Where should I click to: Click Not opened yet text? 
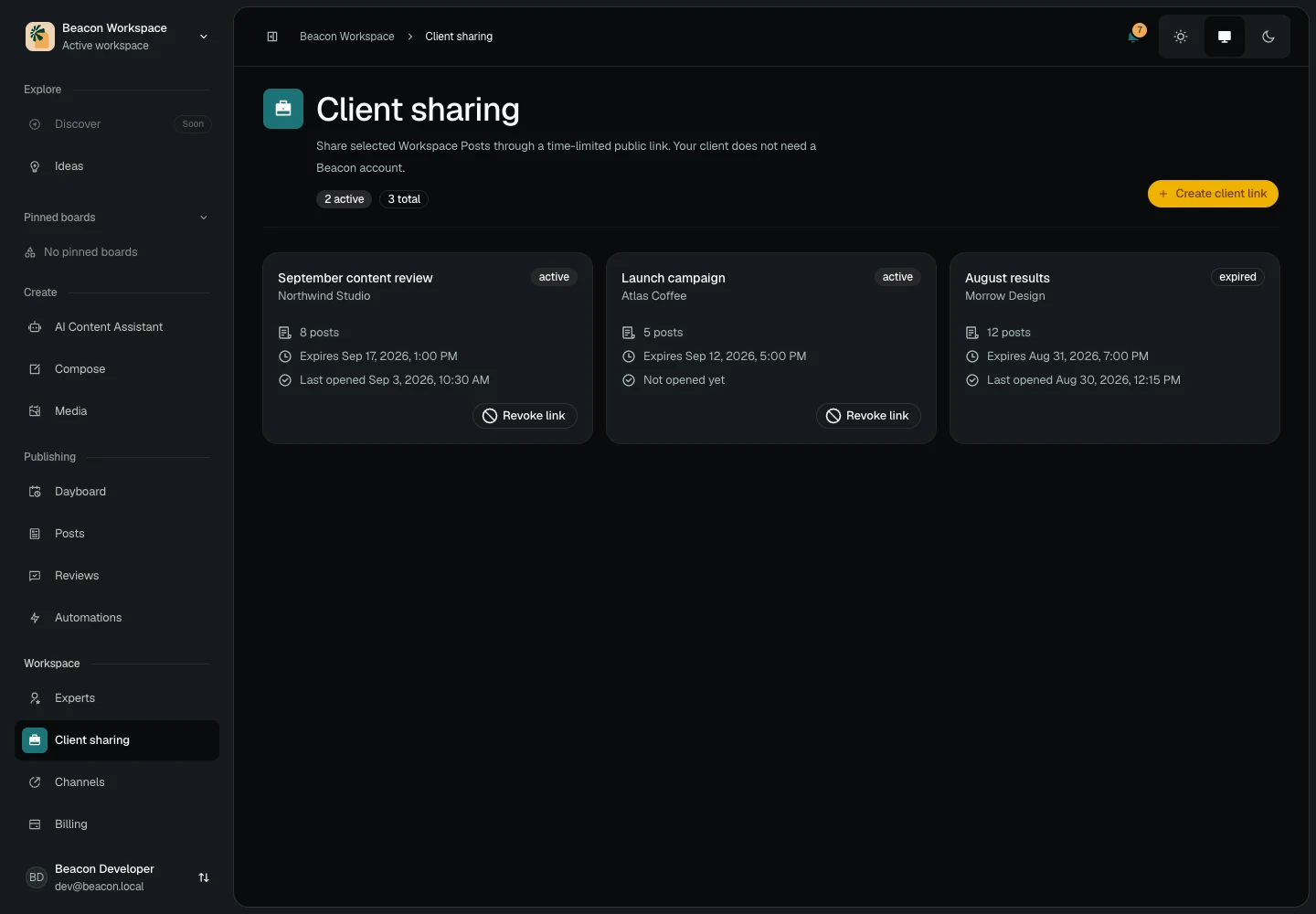(x=684, y=380)
